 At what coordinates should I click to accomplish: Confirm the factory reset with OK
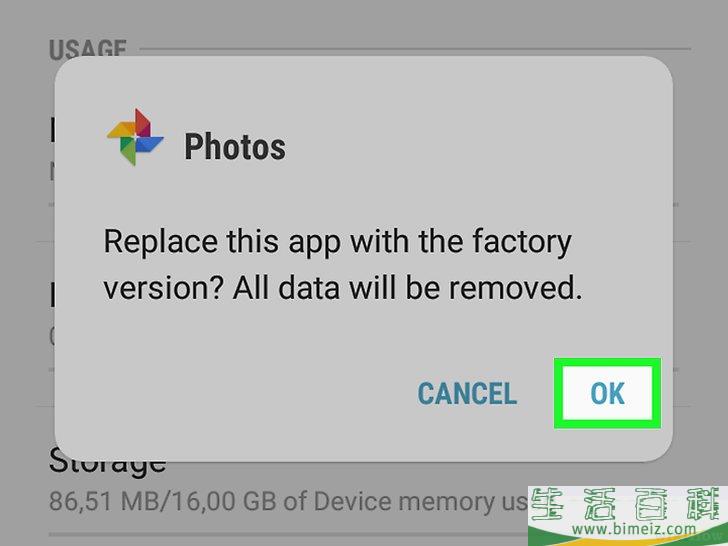pyautogui.click(x=607, y=393)
